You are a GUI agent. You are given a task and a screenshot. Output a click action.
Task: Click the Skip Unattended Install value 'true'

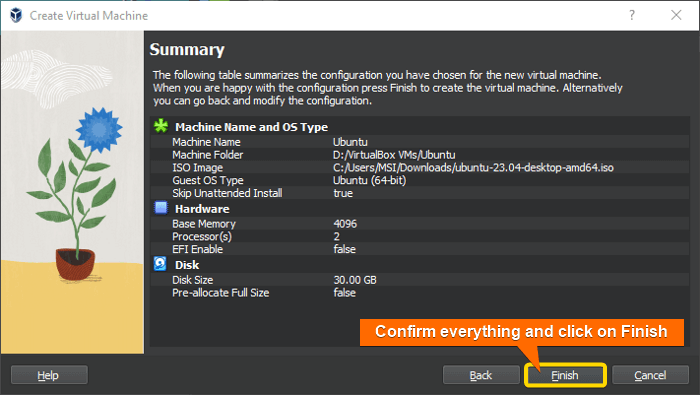[x=343, y=193]
